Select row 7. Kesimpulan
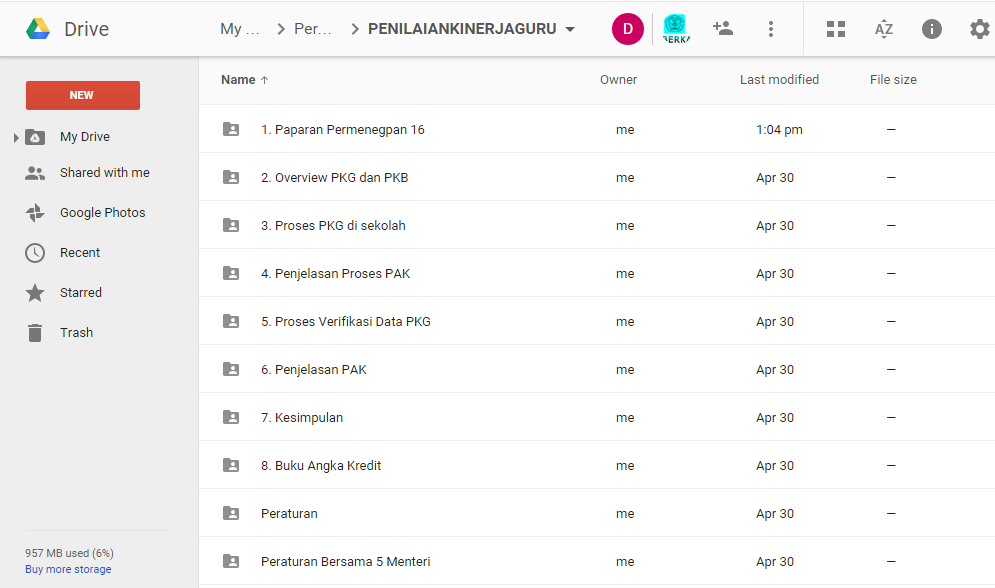 596,417
